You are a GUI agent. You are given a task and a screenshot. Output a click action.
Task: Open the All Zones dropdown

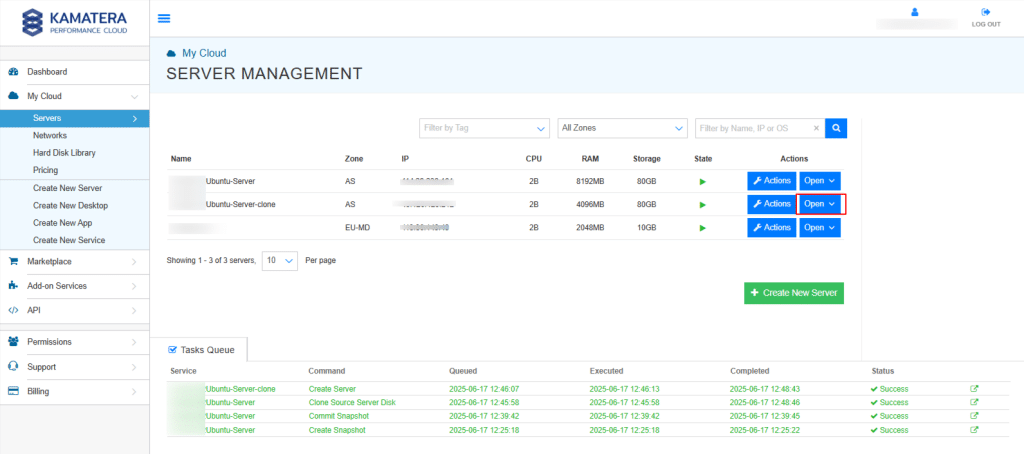[x=622, y=128]
